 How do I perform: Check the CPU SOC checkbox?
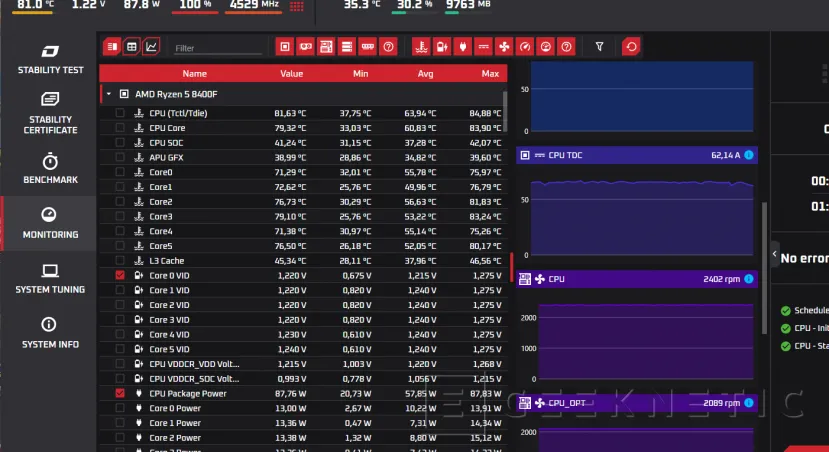point(120,142)
